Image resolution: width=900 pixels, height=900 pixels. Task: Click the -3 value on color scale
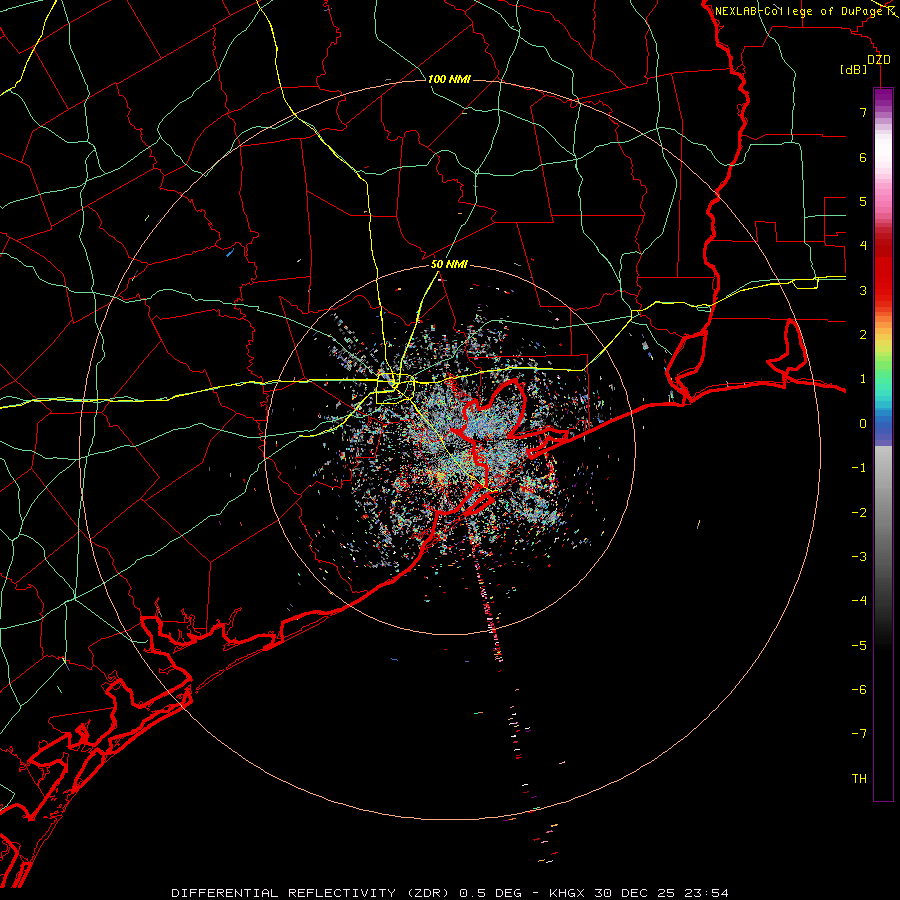(x=859, y=557)
